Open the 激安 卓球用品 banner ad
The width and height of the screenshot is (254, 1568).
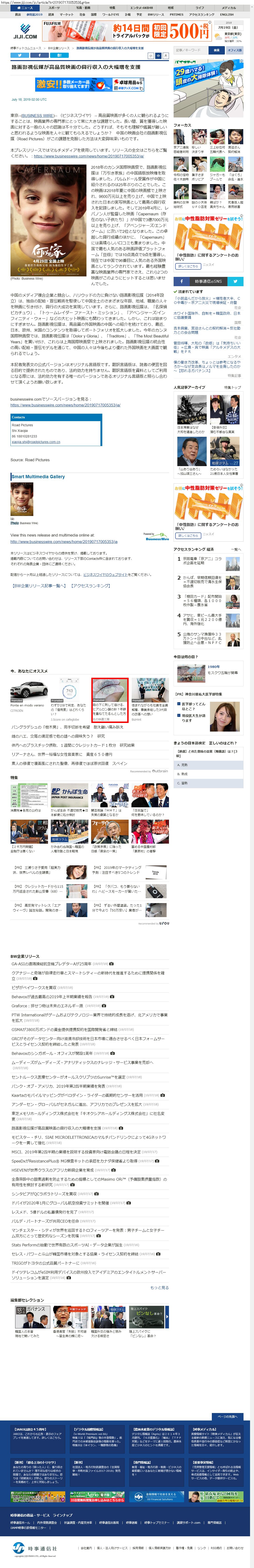click(89, 85)
